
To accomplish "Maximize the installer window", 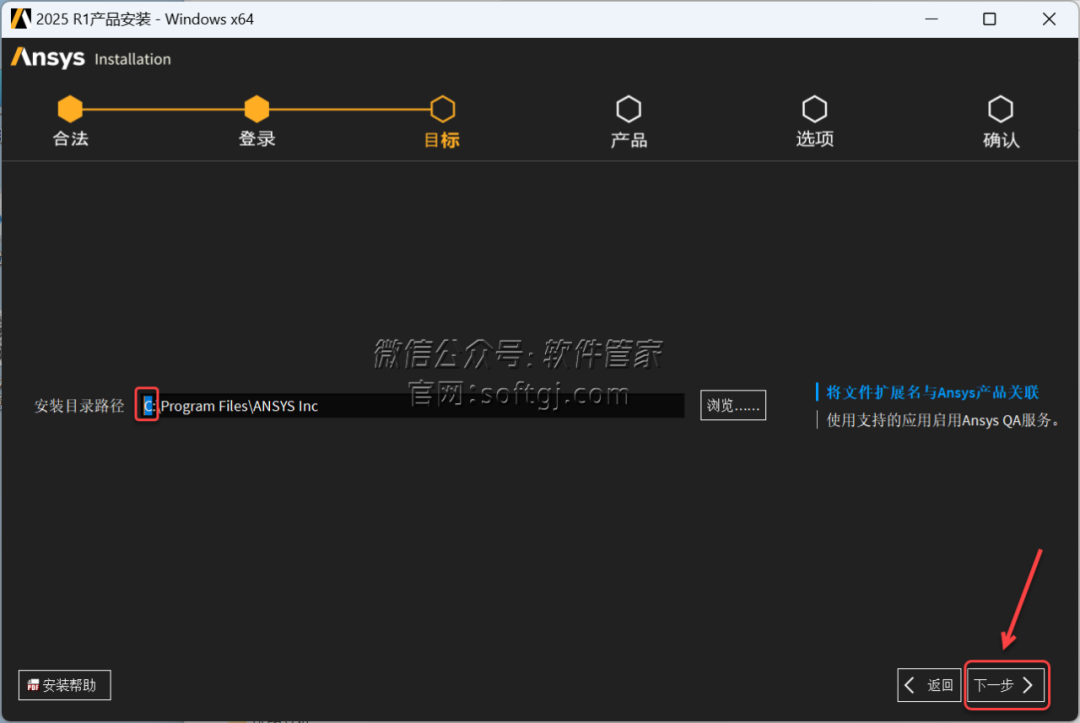I will (989, 19).
